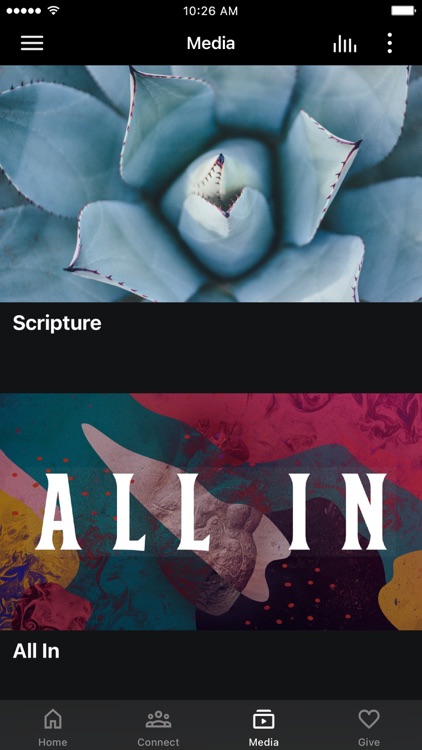422x750 pixels.
Task: Tap the audio equalizer bars icon
Action: pos(344,44)
